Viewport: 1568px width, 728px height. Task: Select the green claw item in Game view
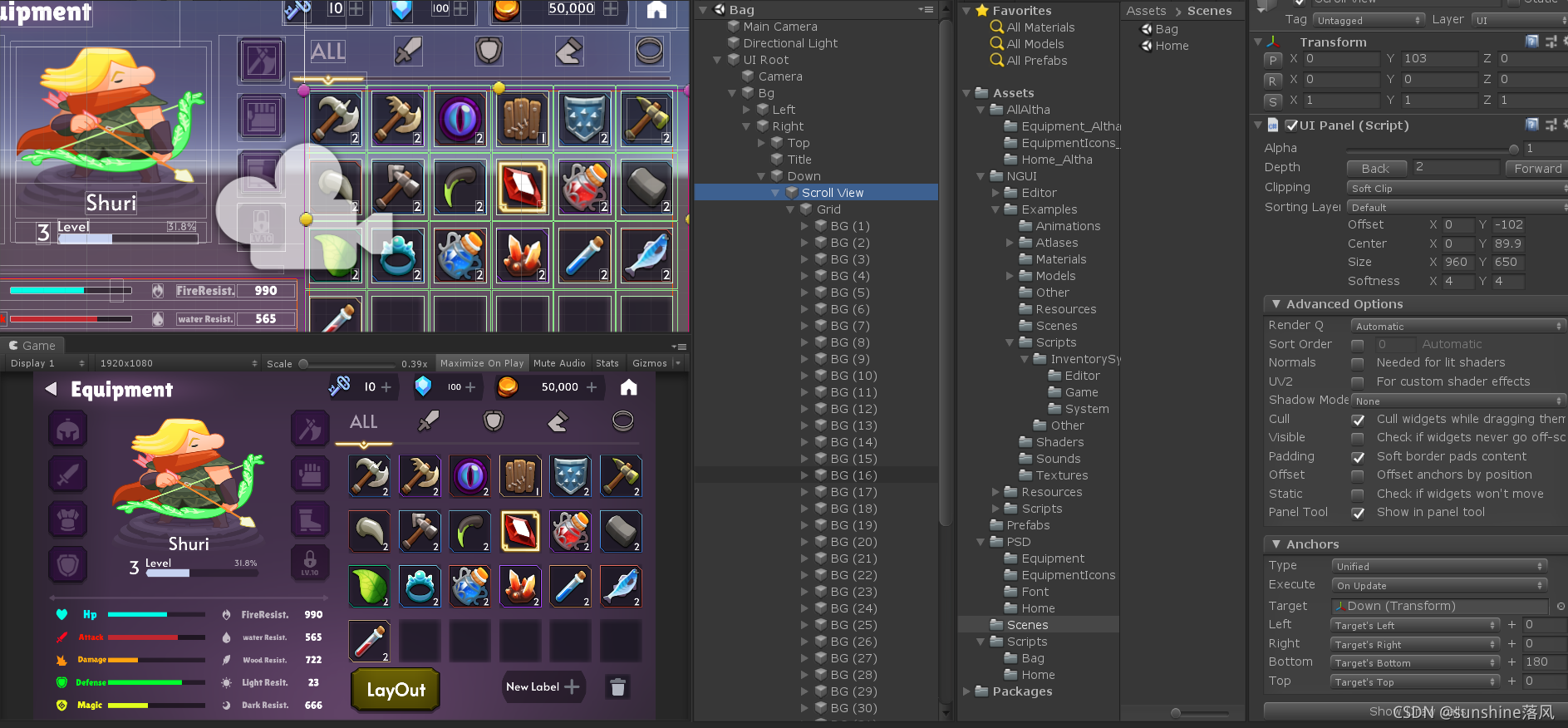[469, 531]
